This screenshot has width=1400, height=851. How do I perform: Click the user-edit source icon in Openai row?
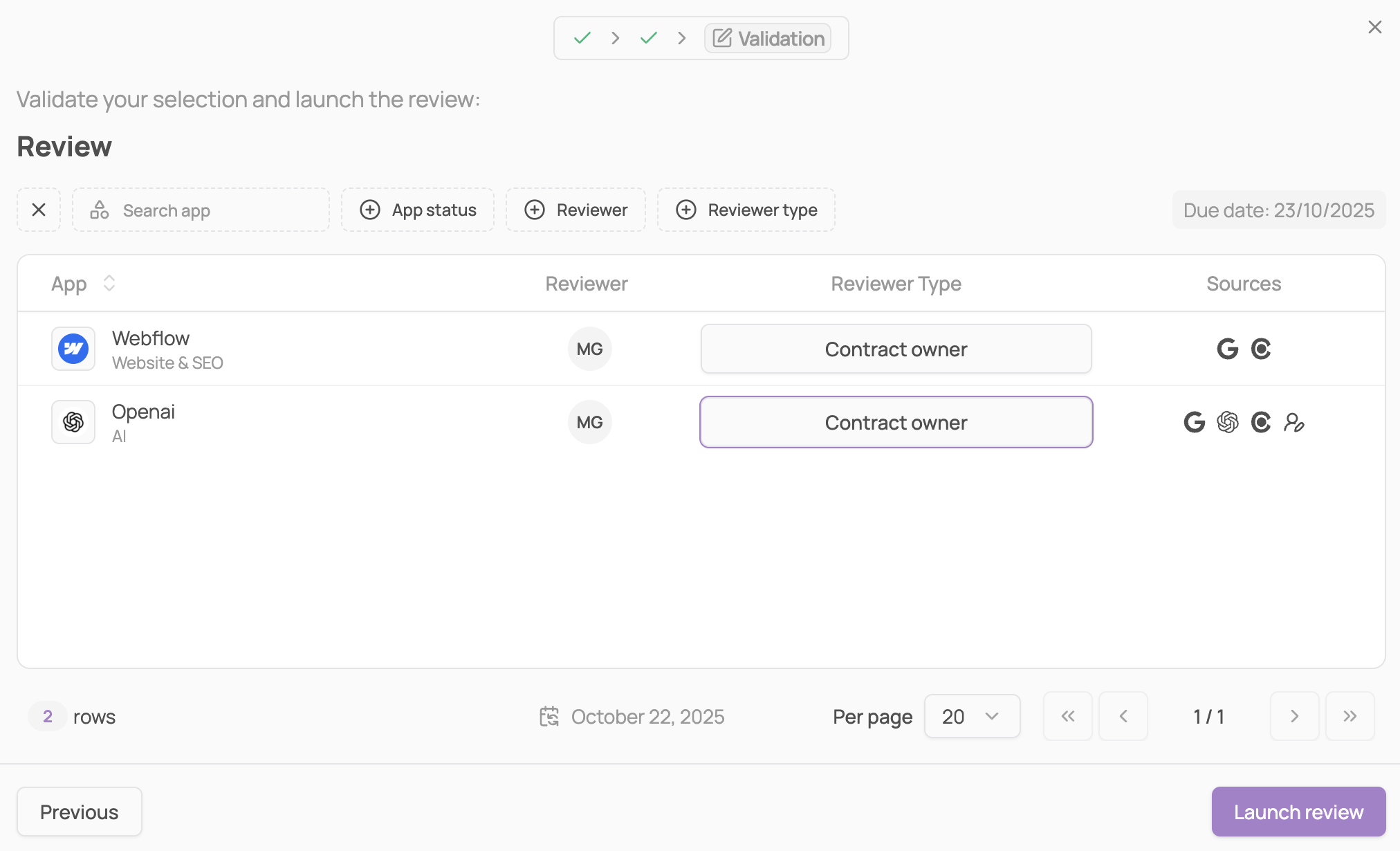point(1294,422)
